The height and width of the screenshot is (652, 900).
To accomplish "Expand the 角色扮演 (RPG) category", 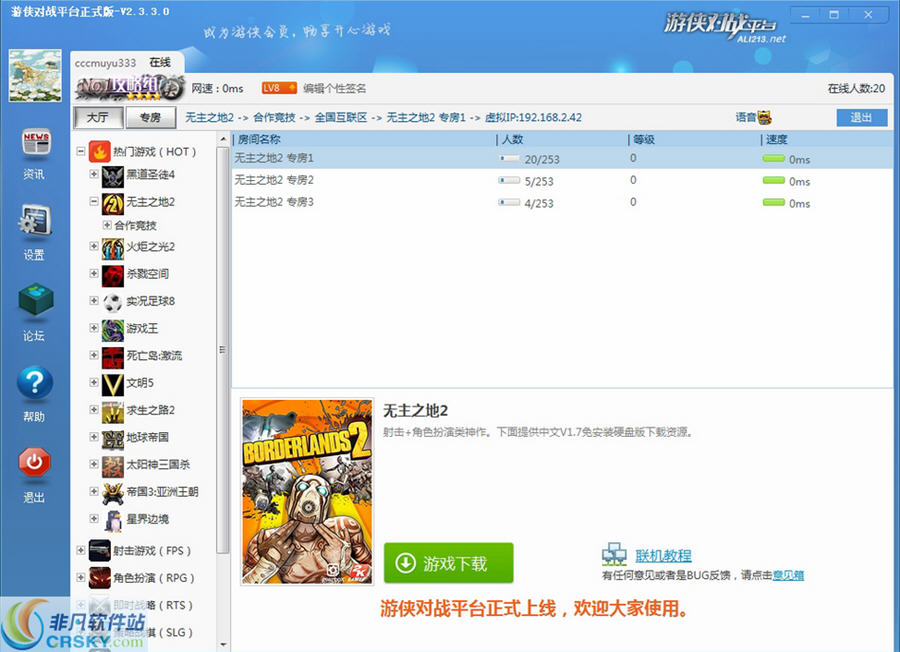I will 81,577.
